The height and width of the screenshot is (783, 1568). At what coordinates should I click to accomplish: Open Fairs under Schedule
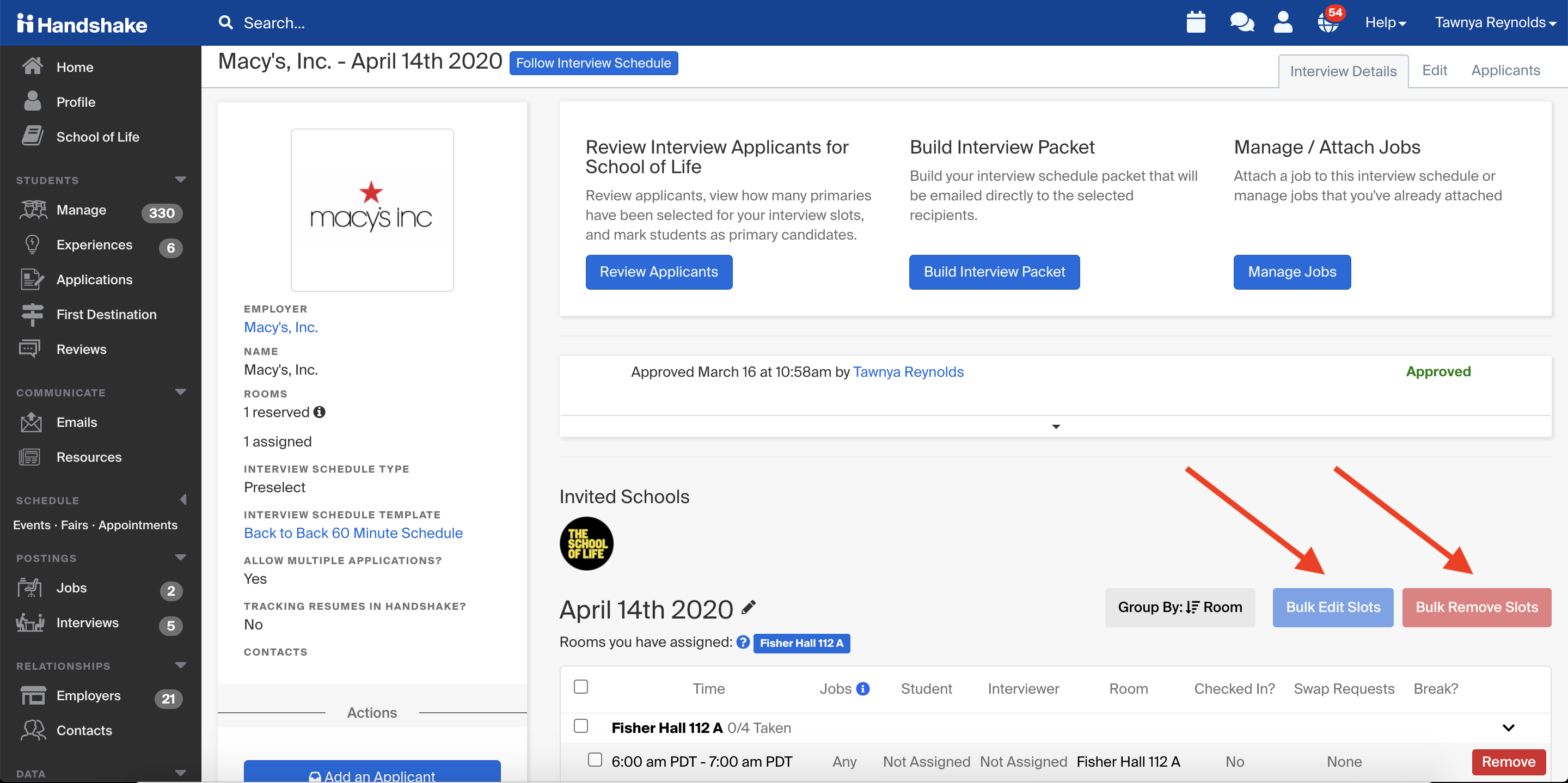coord(74,525)
